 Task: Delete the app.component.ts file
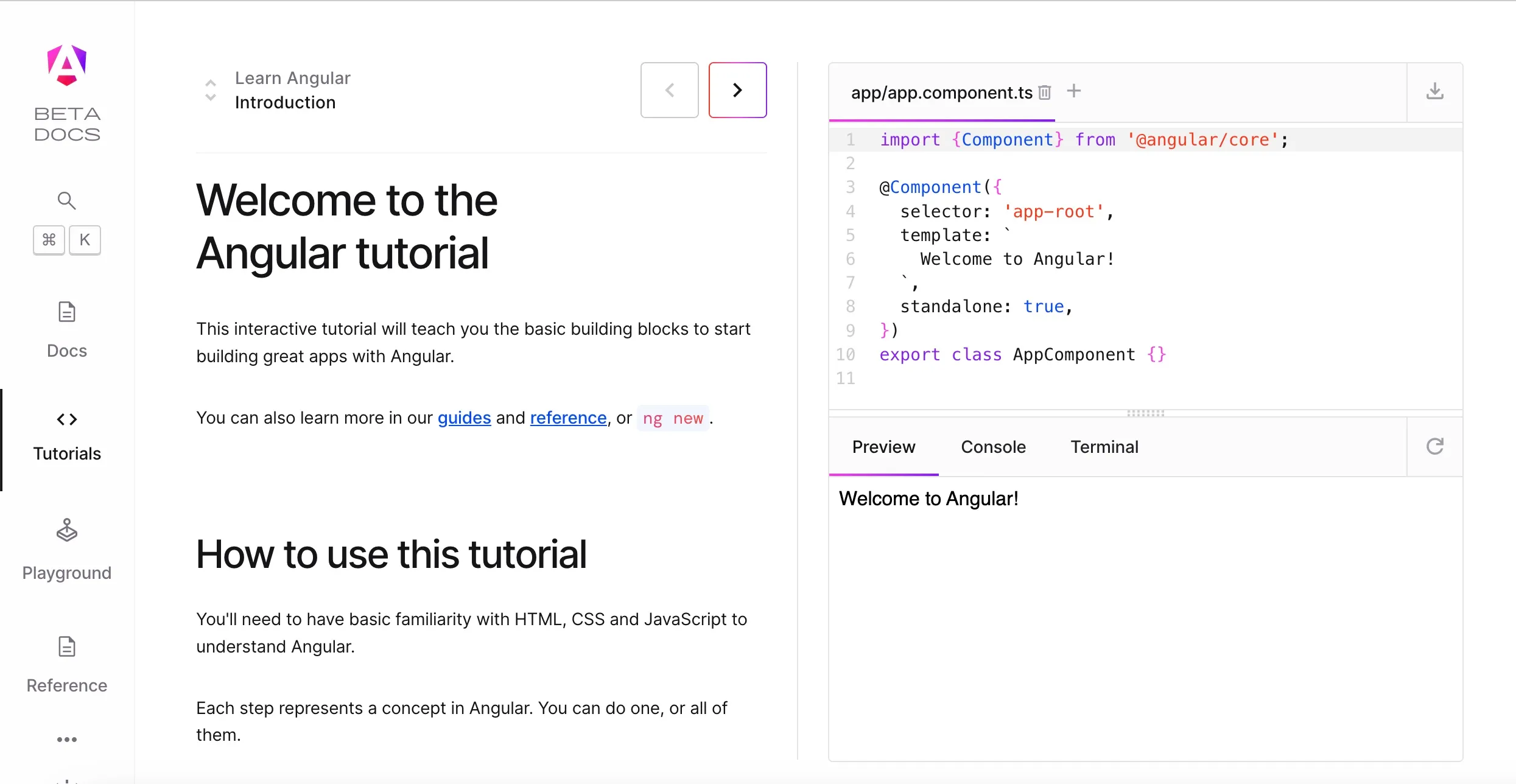click(1045, 92)
